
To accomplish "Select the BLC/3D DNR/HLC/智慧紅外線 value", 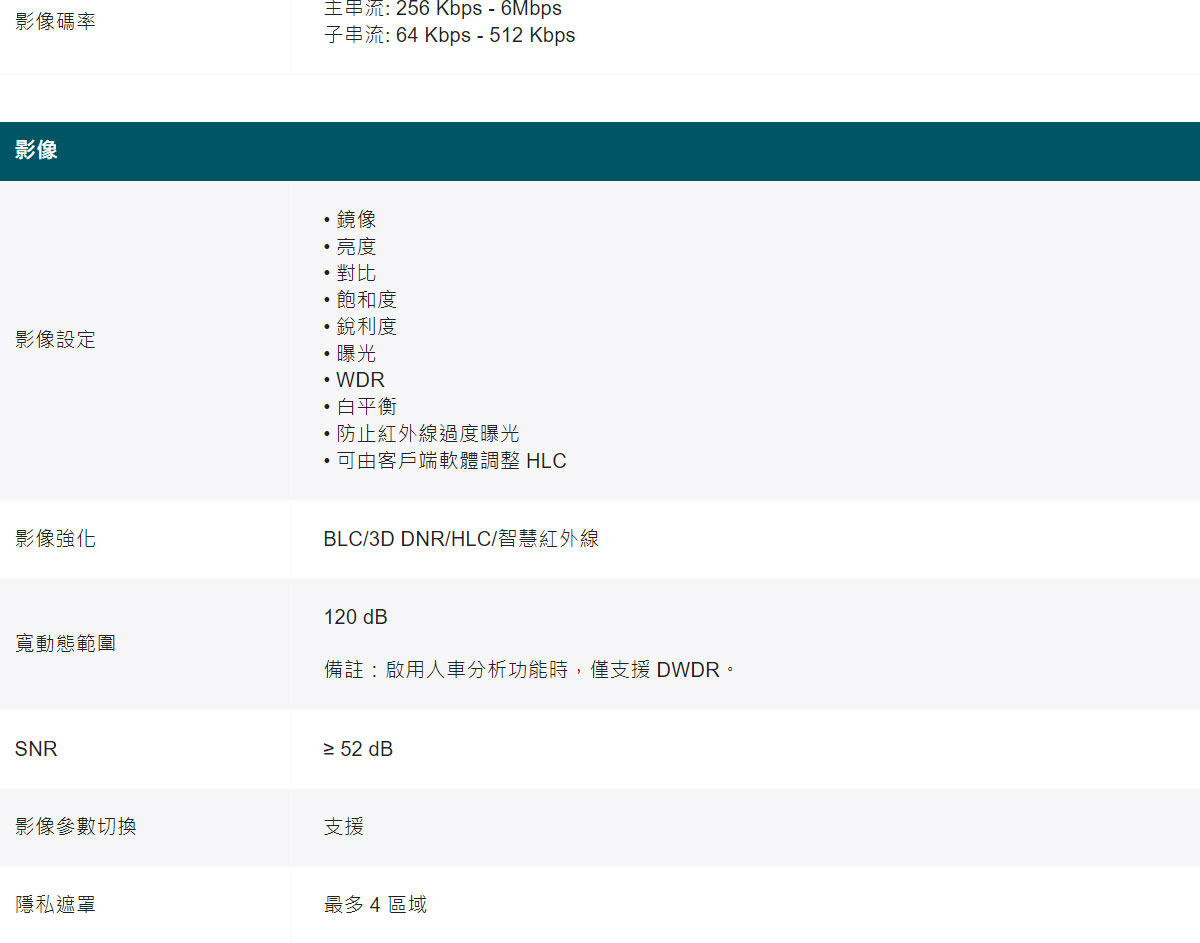I will (461, 539).
